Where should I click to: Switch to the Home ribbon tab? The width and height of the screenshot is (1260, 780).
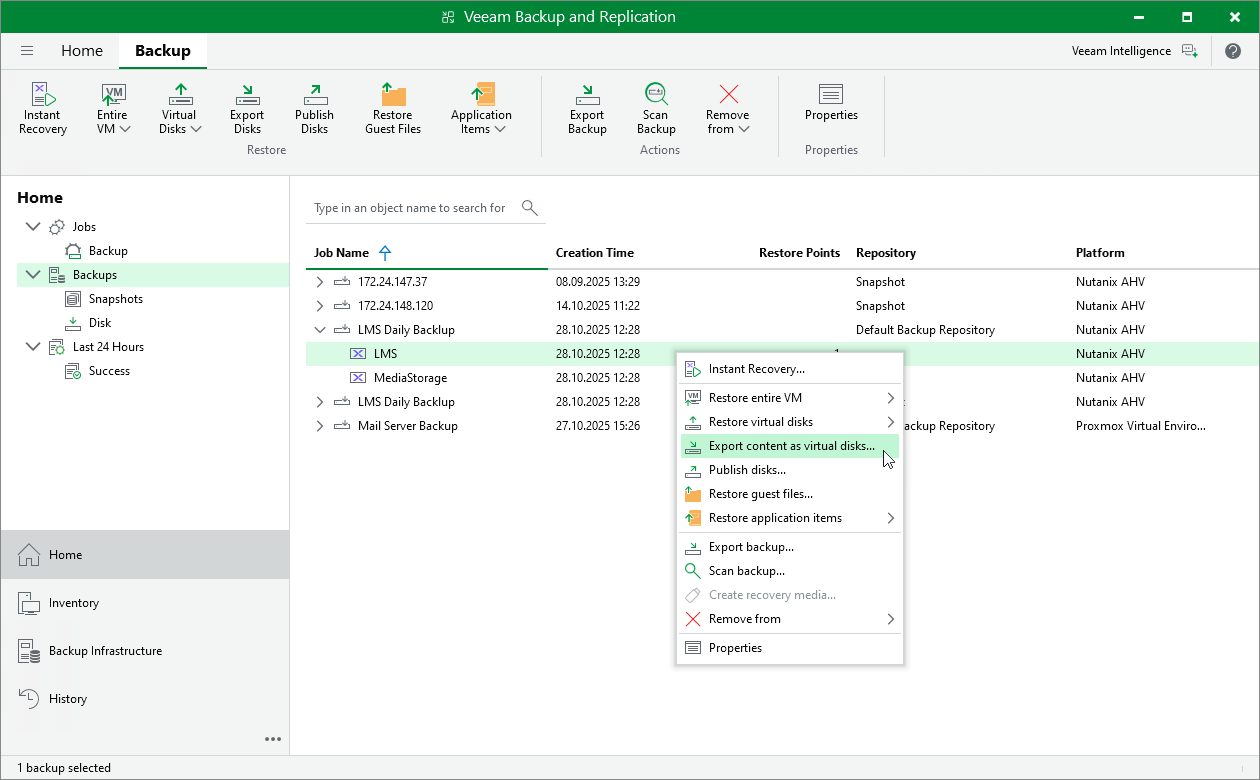81,51
